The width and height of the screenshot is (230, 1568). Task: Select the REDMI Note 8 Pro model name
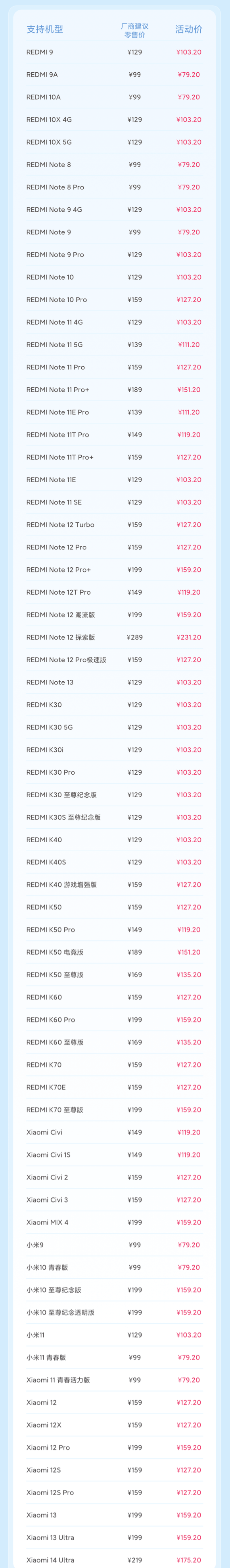pos(55,188)
